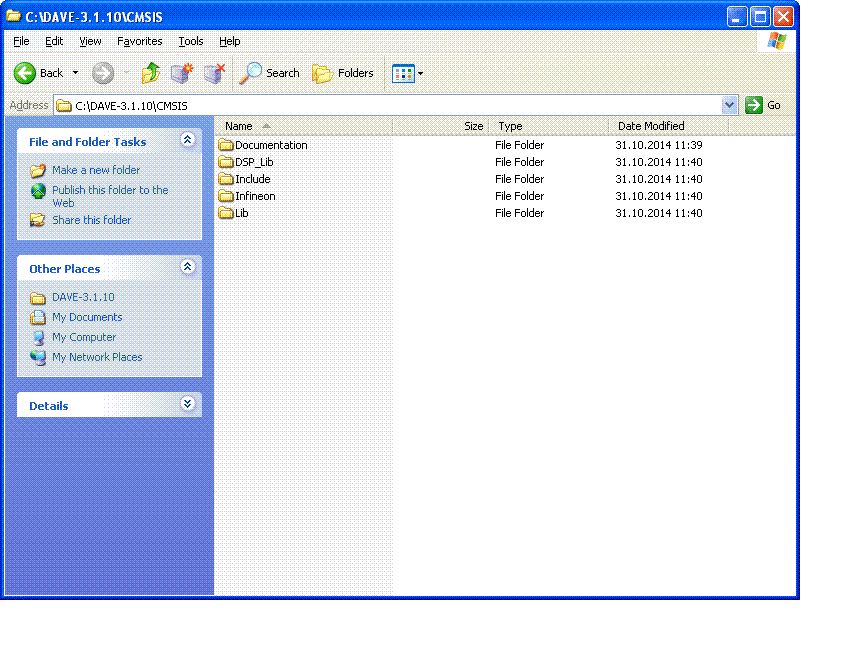The height and width of the screenshot is (648, 864).
Task: Open My Documents link
Action: coord(87,317)
